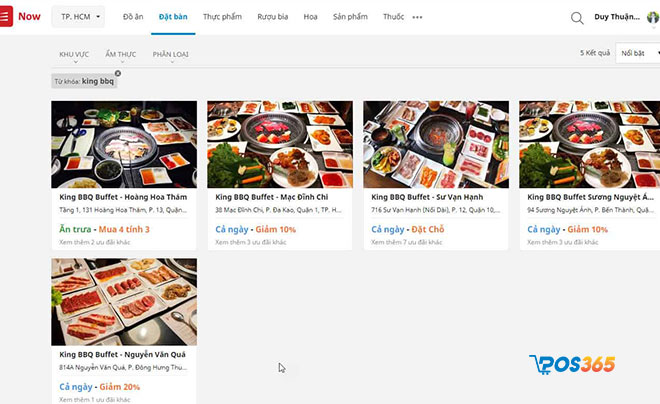View Mạc Đĩnh Chi Xem thêm 3 ưu đãi
The width and height of the screenshot is (660, 404).
pyautogui.click(x=251, y=242)
